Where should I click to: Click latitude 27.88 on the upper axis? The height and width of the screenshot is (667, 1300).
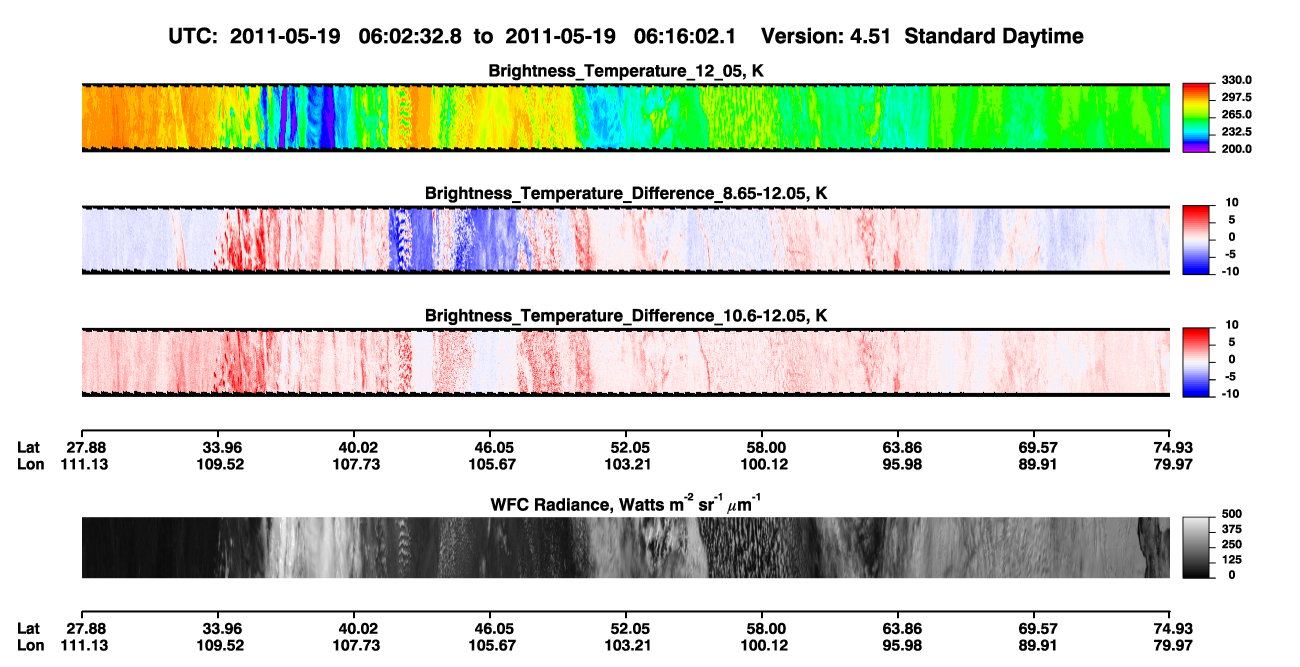[85, 447]
